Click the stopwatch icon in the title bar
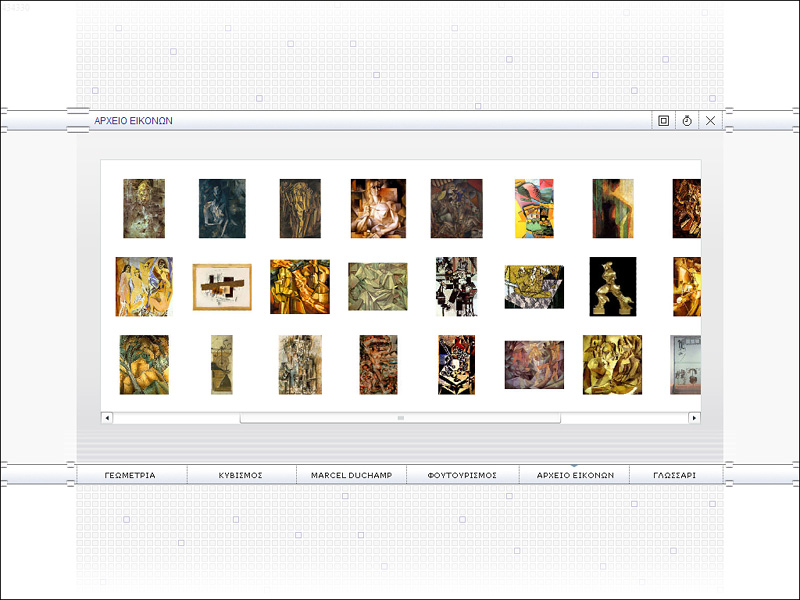 coord(687,121)
